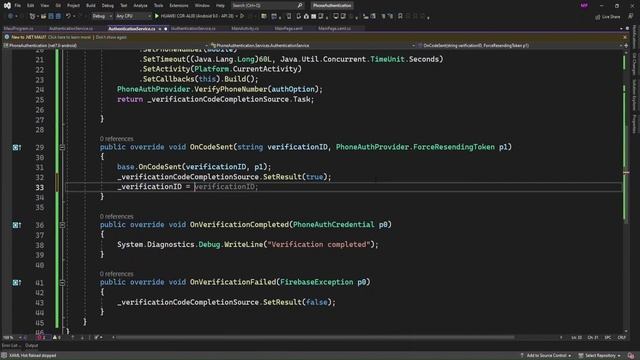Click the 'Don't show again' link
The height and width of the screenshot is (360, 640).
point(111,37)
